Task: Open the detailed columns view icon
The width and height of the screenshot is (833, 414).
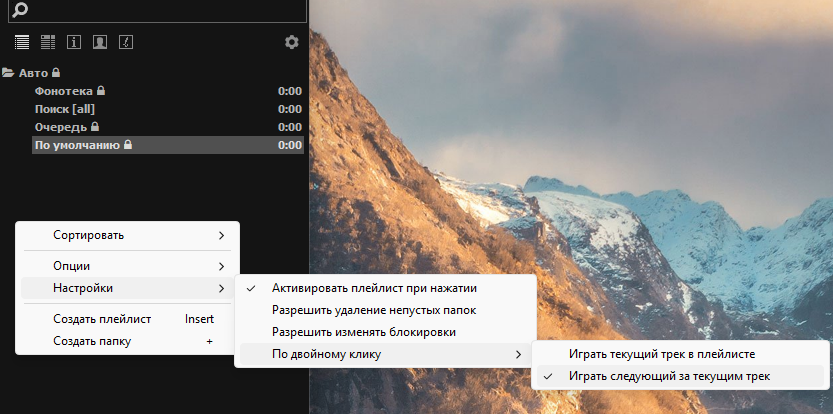Action: click(48, 42)
